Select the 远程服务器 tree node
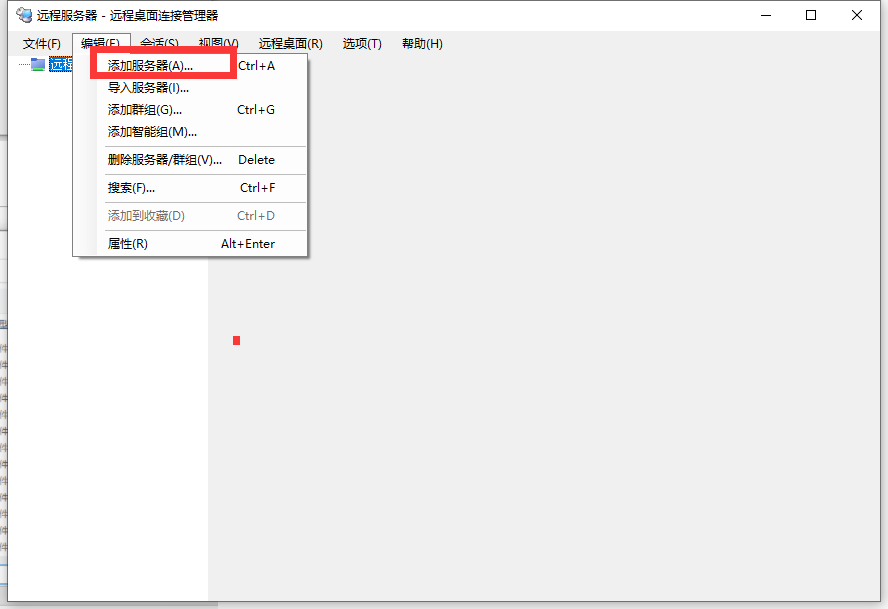This screenshot has width=888, height=609. (61, 63)
